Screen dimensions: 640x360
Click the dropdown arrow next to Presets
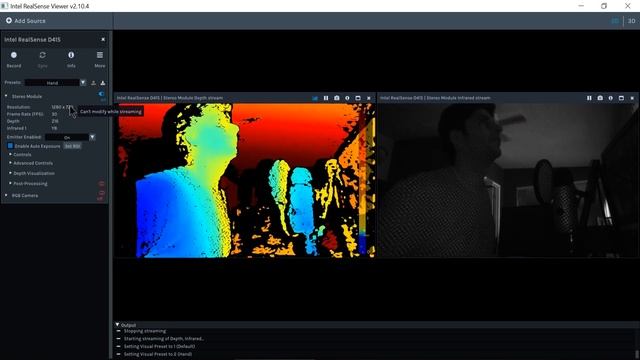pyautogui.click(x=83, y=83)
